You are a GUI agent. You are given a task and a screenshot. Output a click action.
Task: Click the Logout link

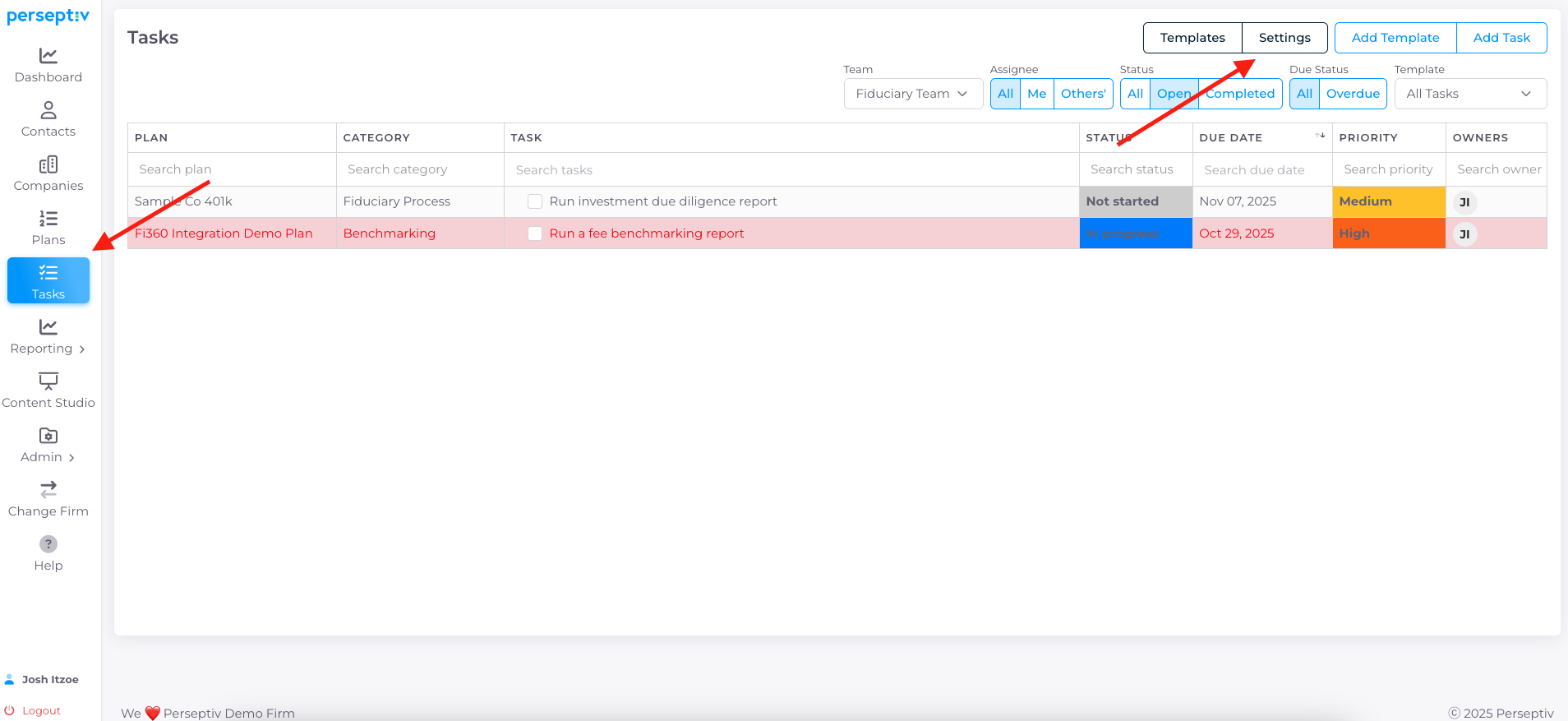41,710
